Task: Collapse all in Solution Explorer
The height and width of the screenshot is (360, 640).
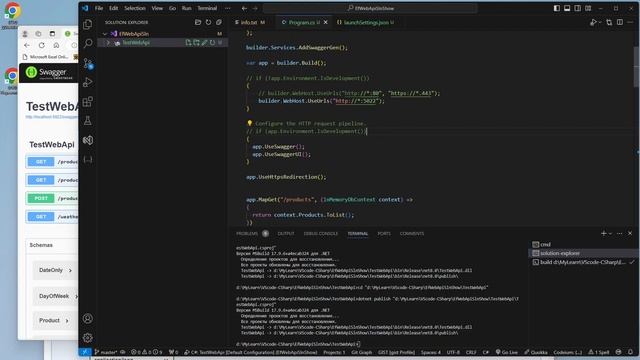Action: click(219, 22)
